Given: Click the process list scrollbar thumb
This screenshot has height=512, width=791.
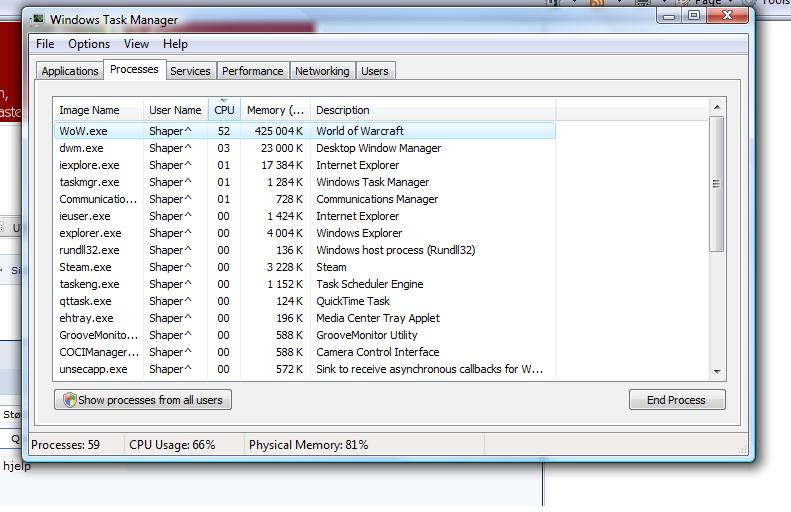Looking at the screenshot, I should point(716,184).
